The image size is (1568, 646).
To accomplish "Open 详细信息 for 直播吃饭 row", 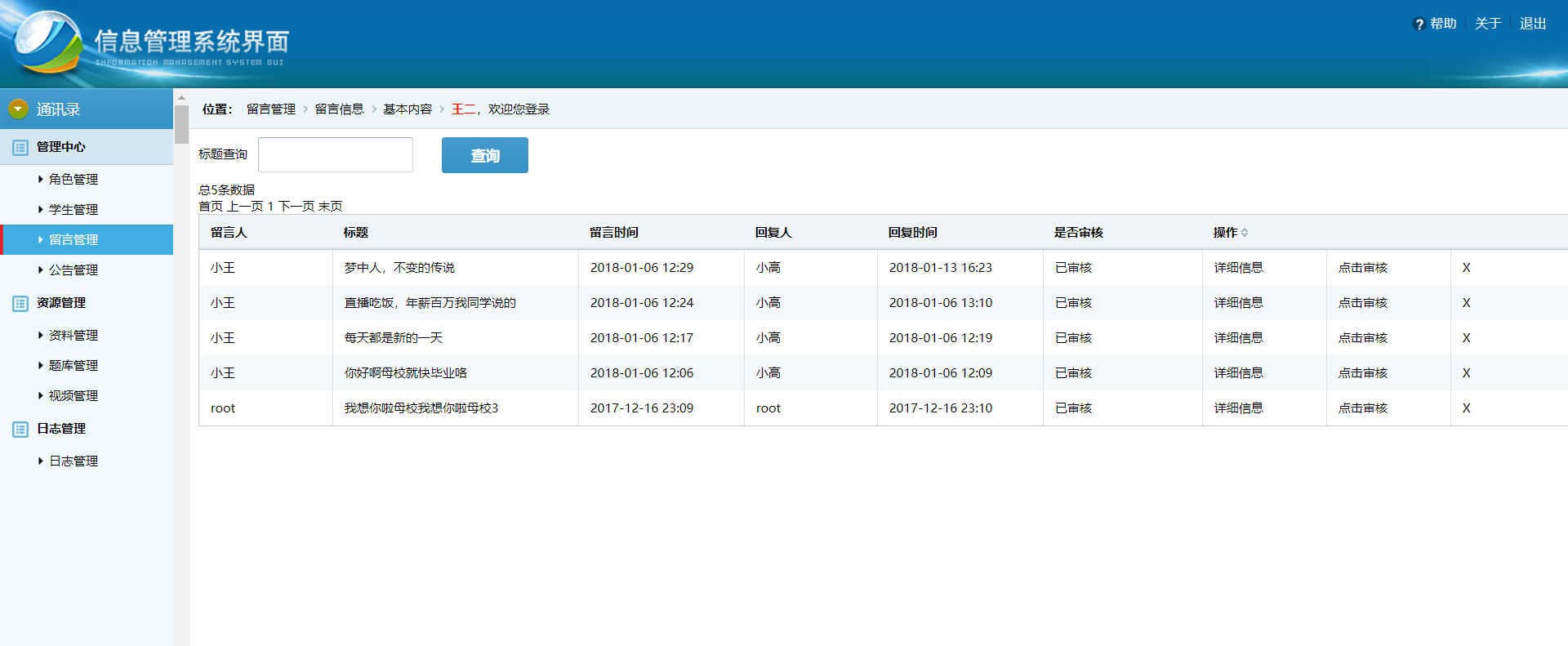I will 1238,303.
